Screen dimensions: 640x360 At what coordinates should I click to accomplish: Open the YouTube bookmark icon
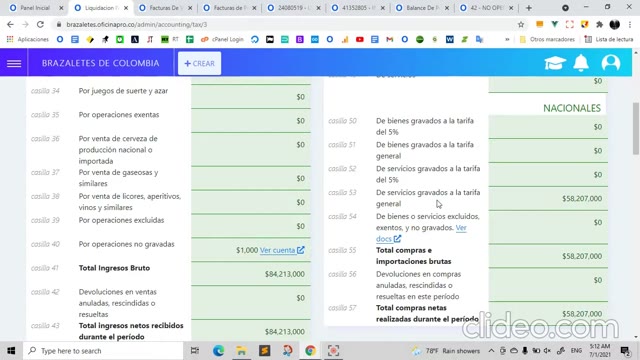pos(360,40)
